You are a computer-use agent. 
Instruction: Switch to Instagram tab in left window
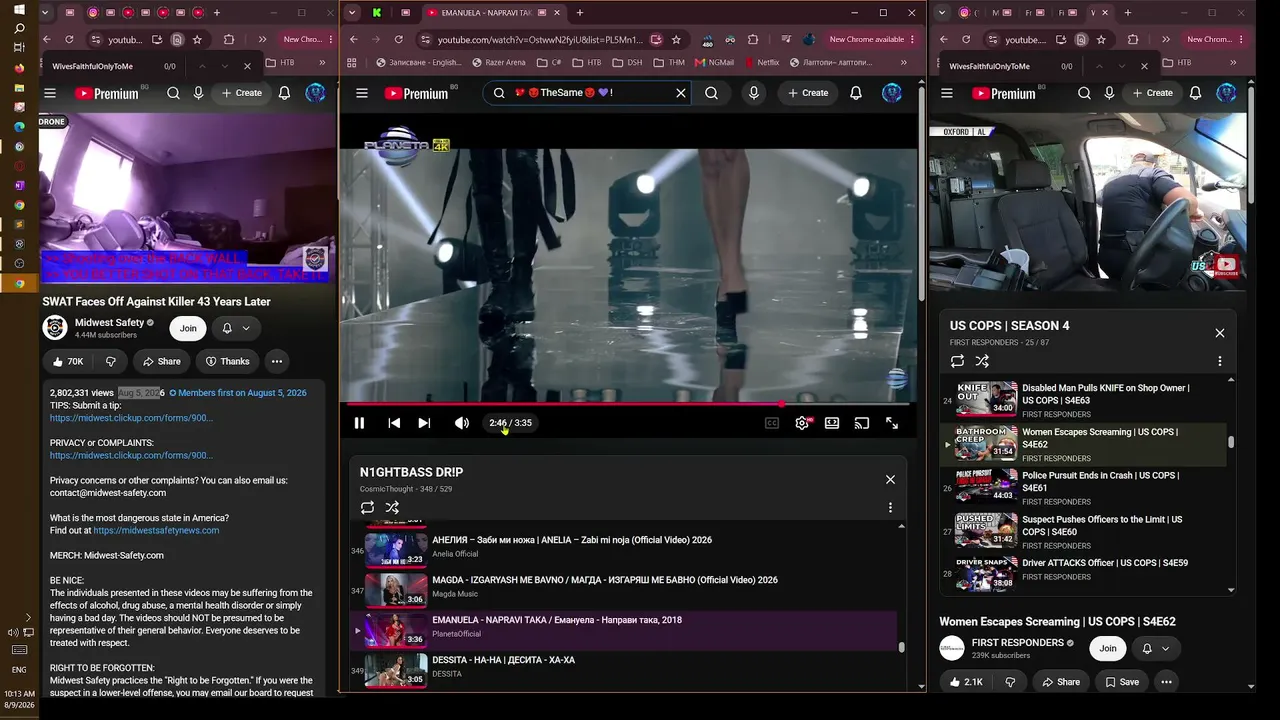tap(93, 13)
